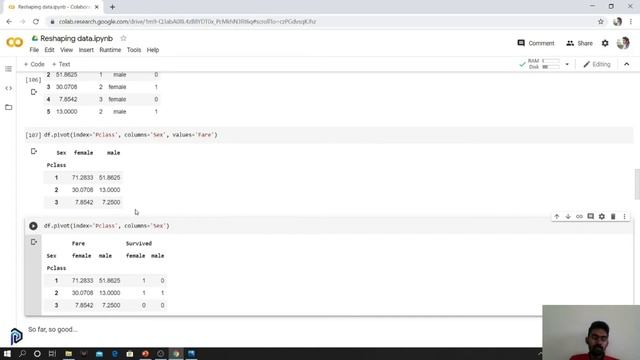Open the RAM and Disk dropdown arrow
640x360 pixels.
567,64
